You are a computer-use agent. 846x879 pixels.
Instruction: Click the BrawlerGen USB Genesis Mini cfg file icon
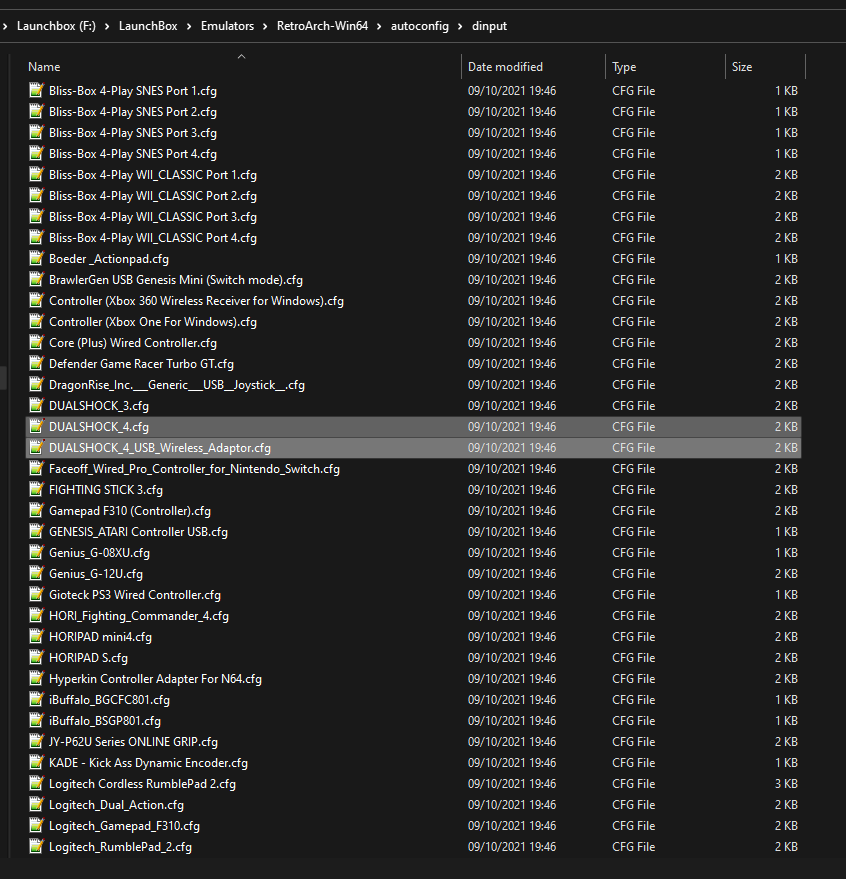(x=36, y=279)
